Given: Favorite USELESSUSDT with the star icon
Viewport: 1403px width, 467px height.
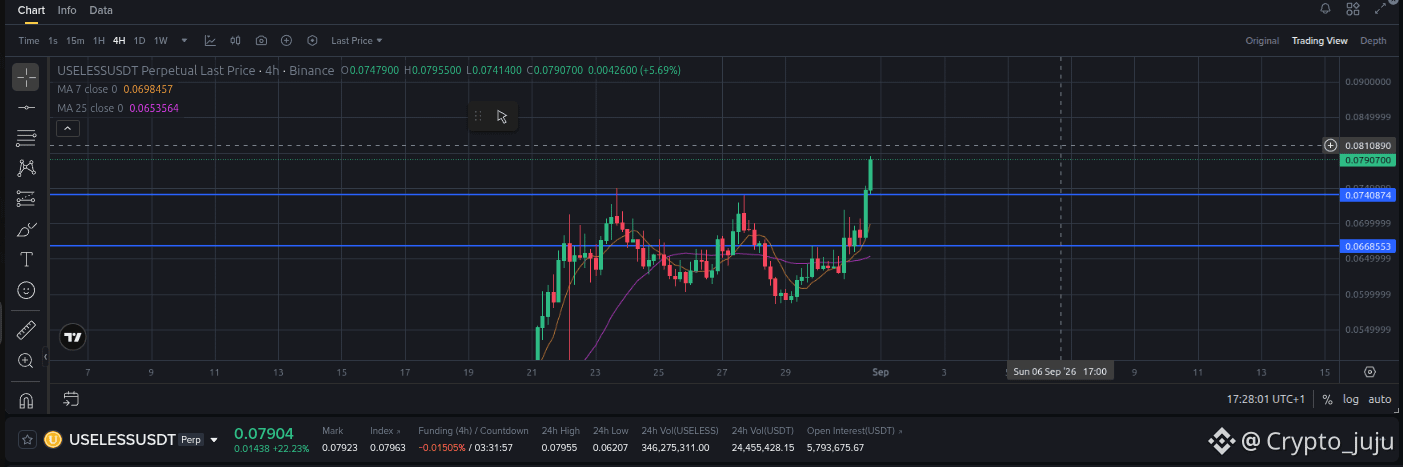Looking at the screenshot, I should [x=27, y=439].
